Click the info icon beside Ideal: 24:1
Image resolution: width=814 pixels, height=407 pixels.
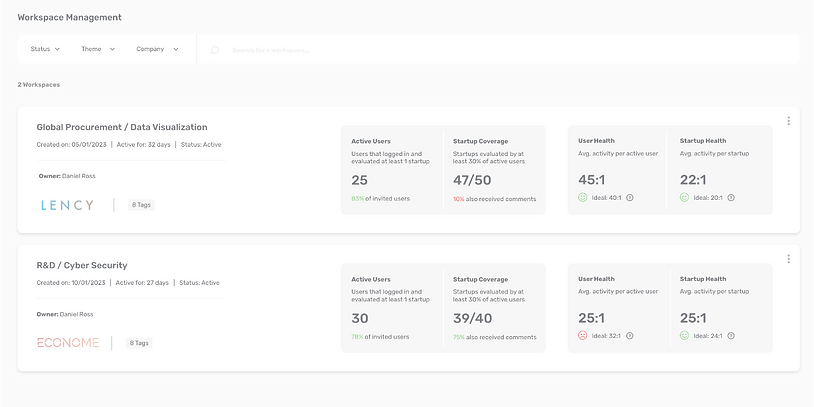point(731,336)
